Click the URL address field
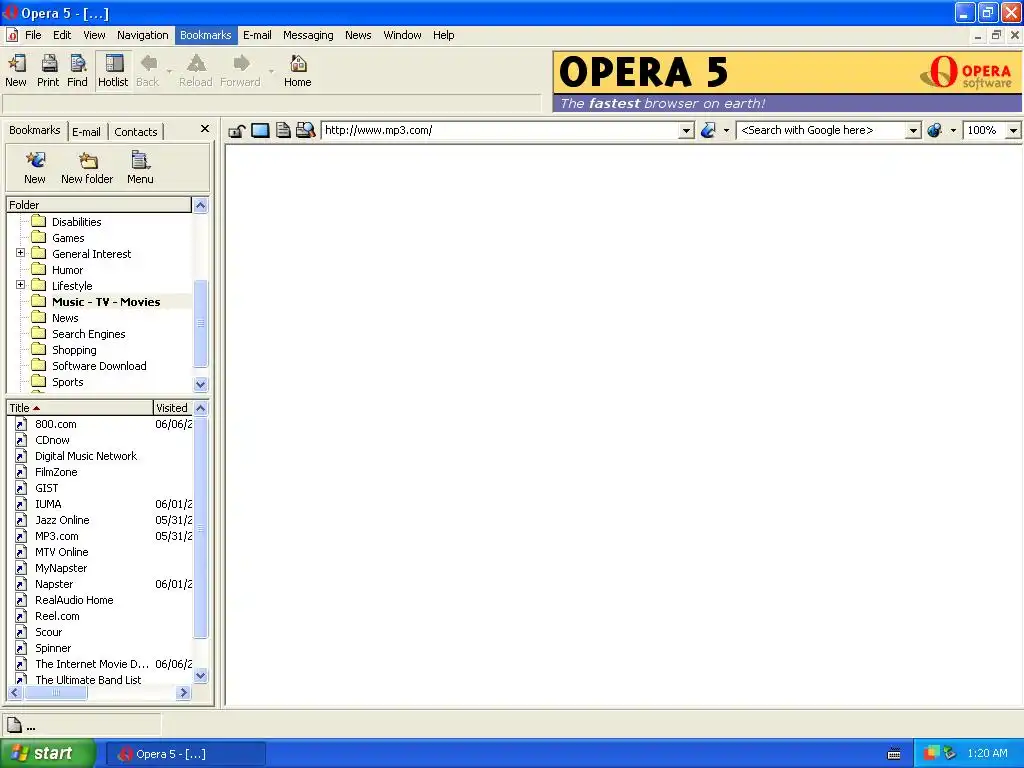 500,131
